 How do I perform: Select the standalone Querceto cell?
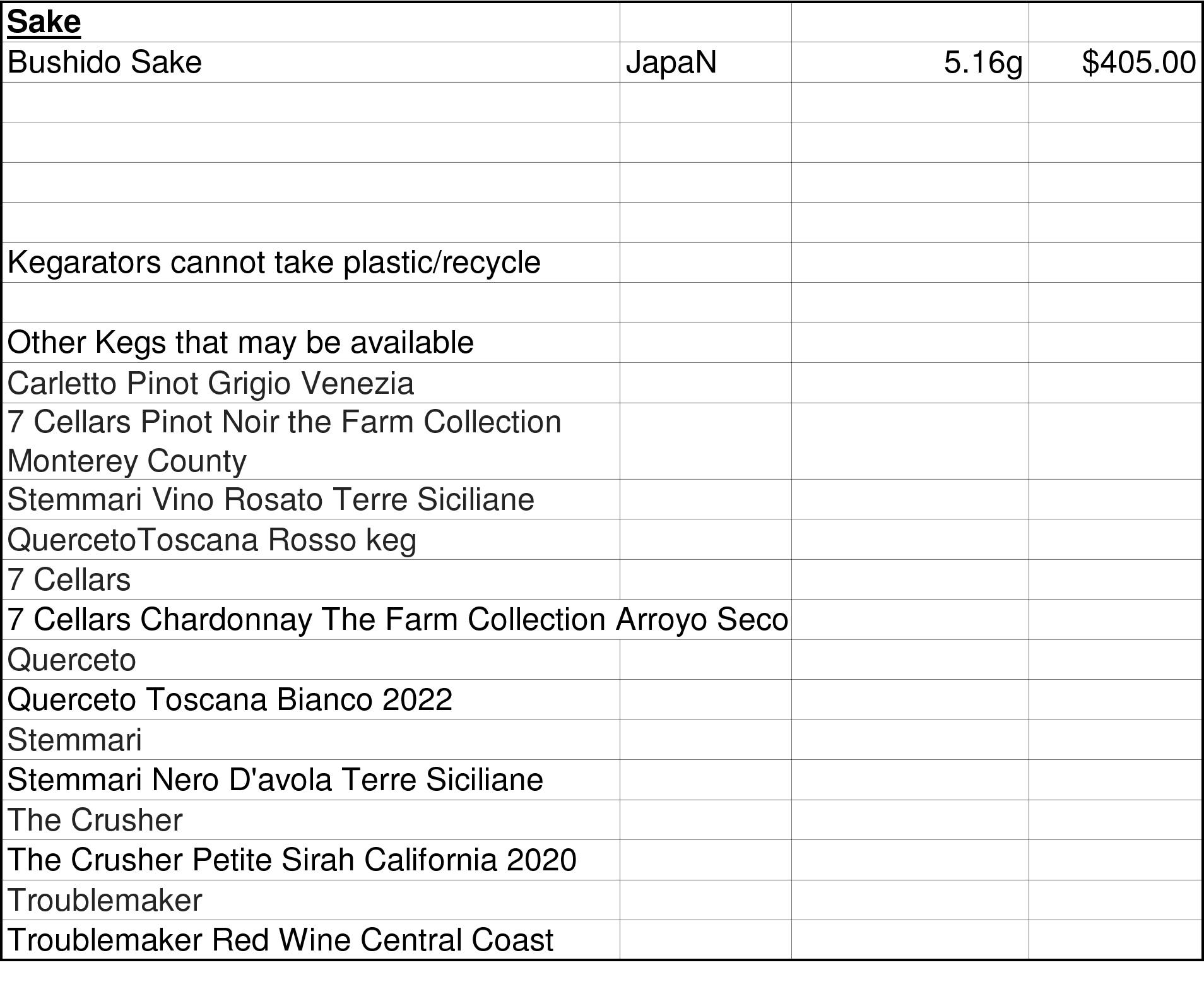[x=72, y=660]
